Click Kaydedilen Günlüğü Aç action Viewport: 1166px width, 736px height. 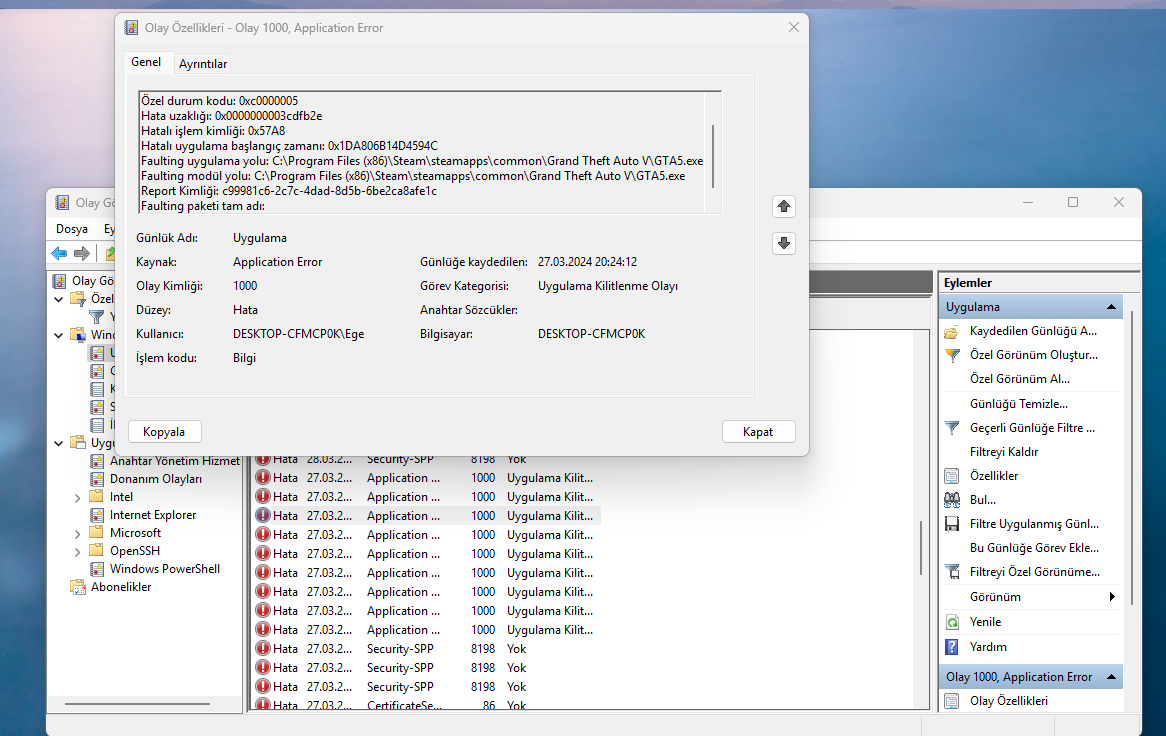click(1033, 331)
